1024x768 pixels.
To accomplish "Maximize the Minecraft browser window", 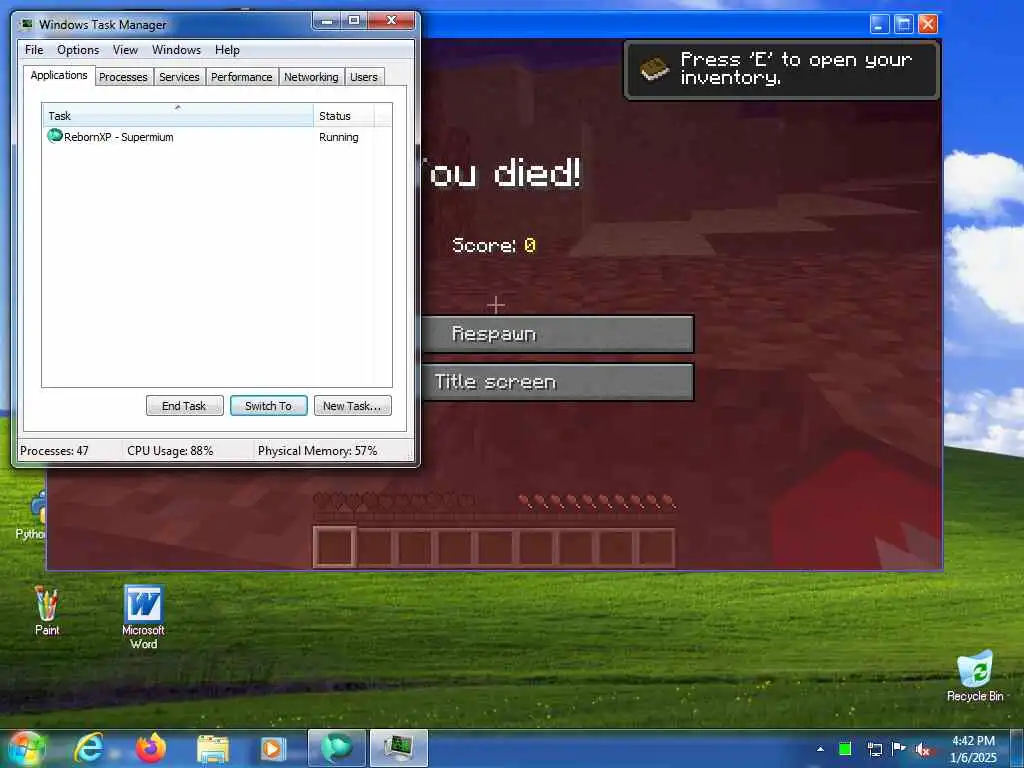I will 904,24.
